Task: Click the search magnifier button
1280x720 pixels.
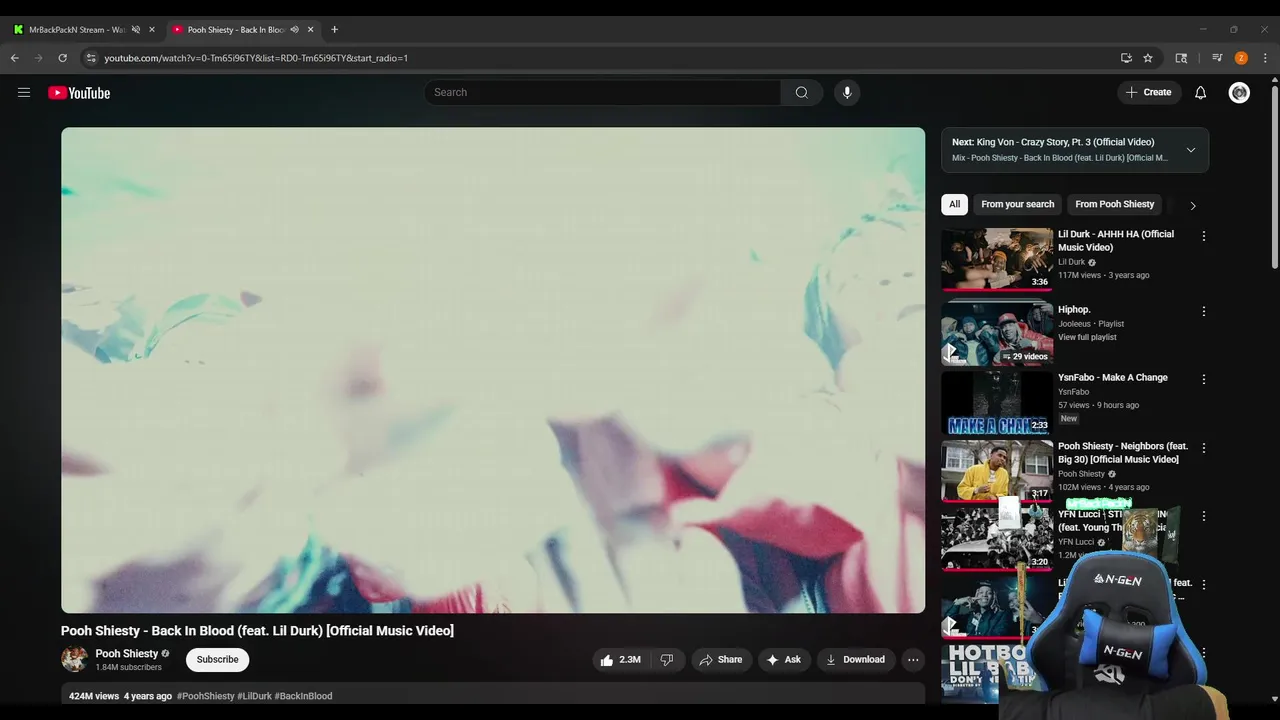Action: [802, 93]
